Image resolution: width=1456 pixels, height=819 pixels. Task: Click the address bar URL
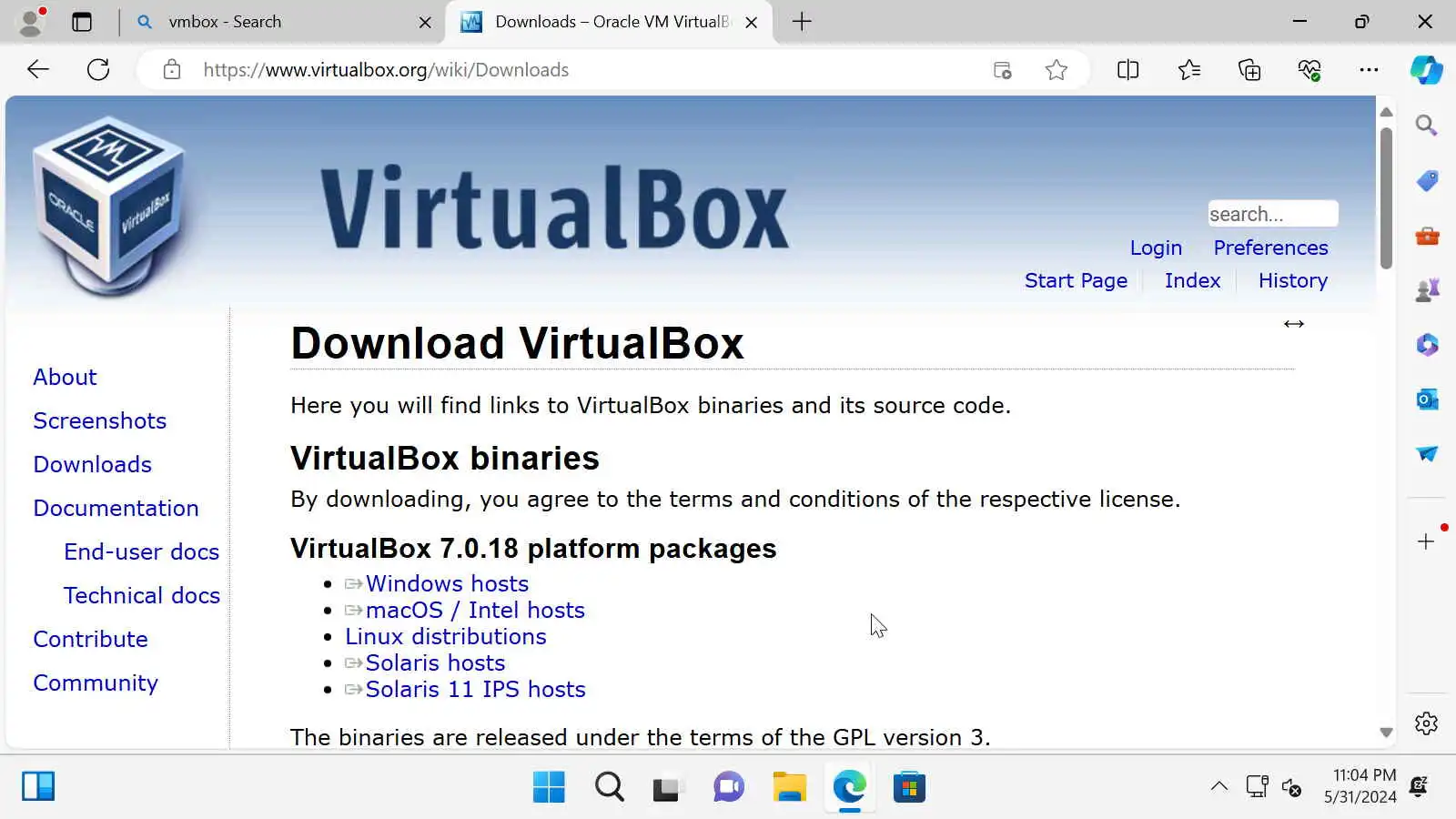(x=386, y=70)
